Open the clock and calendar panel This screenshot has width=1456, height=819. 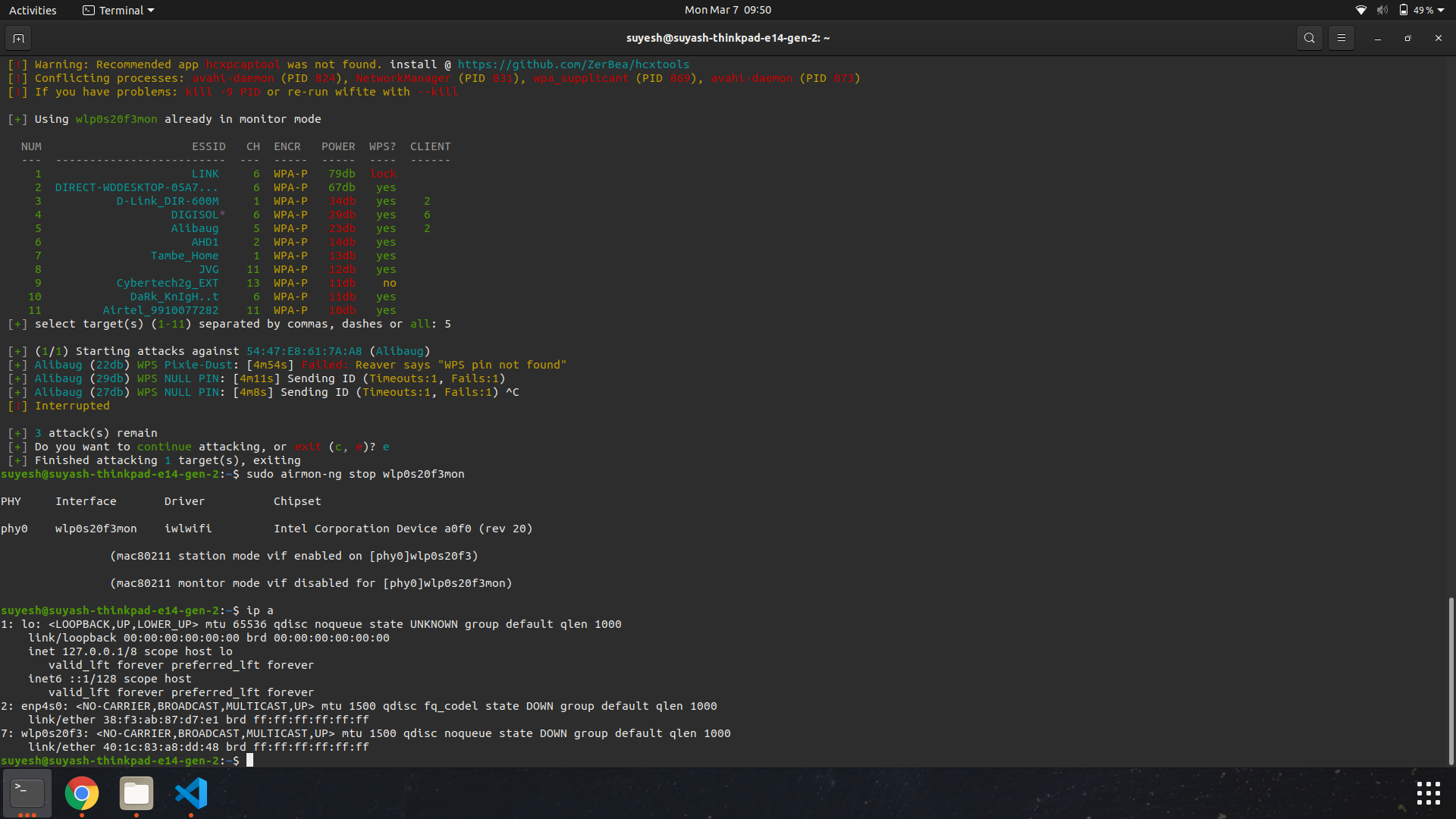[x=727, y=10]
